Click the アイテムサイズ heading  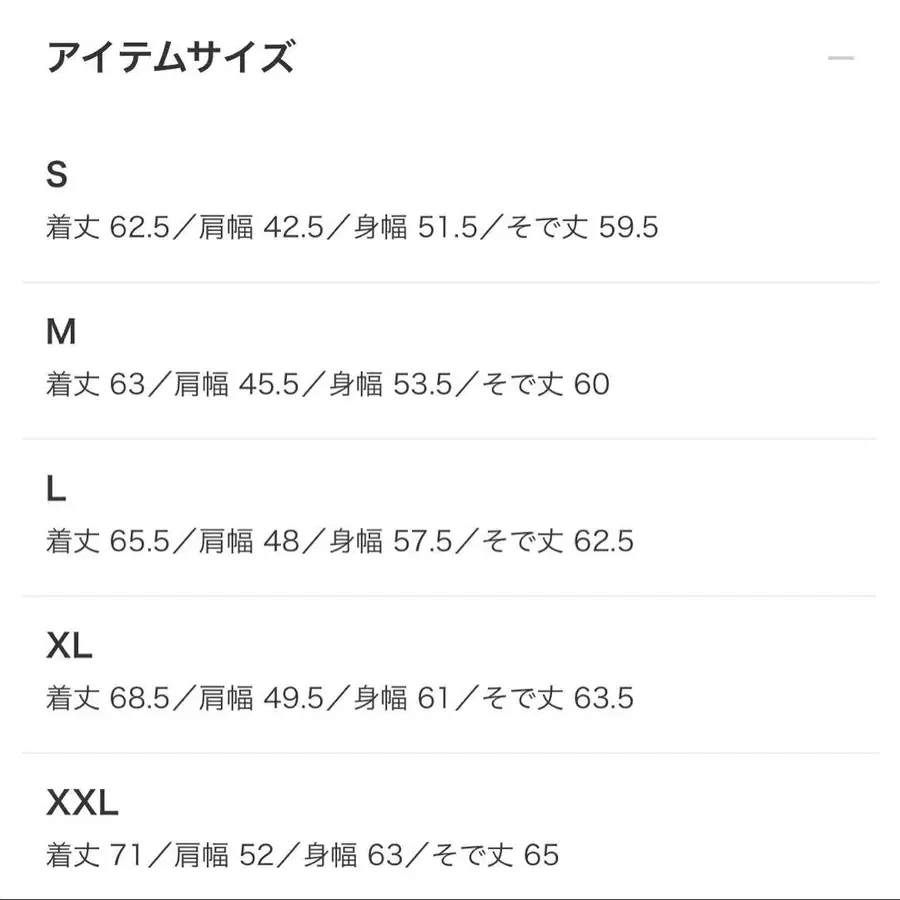[170, 58]
